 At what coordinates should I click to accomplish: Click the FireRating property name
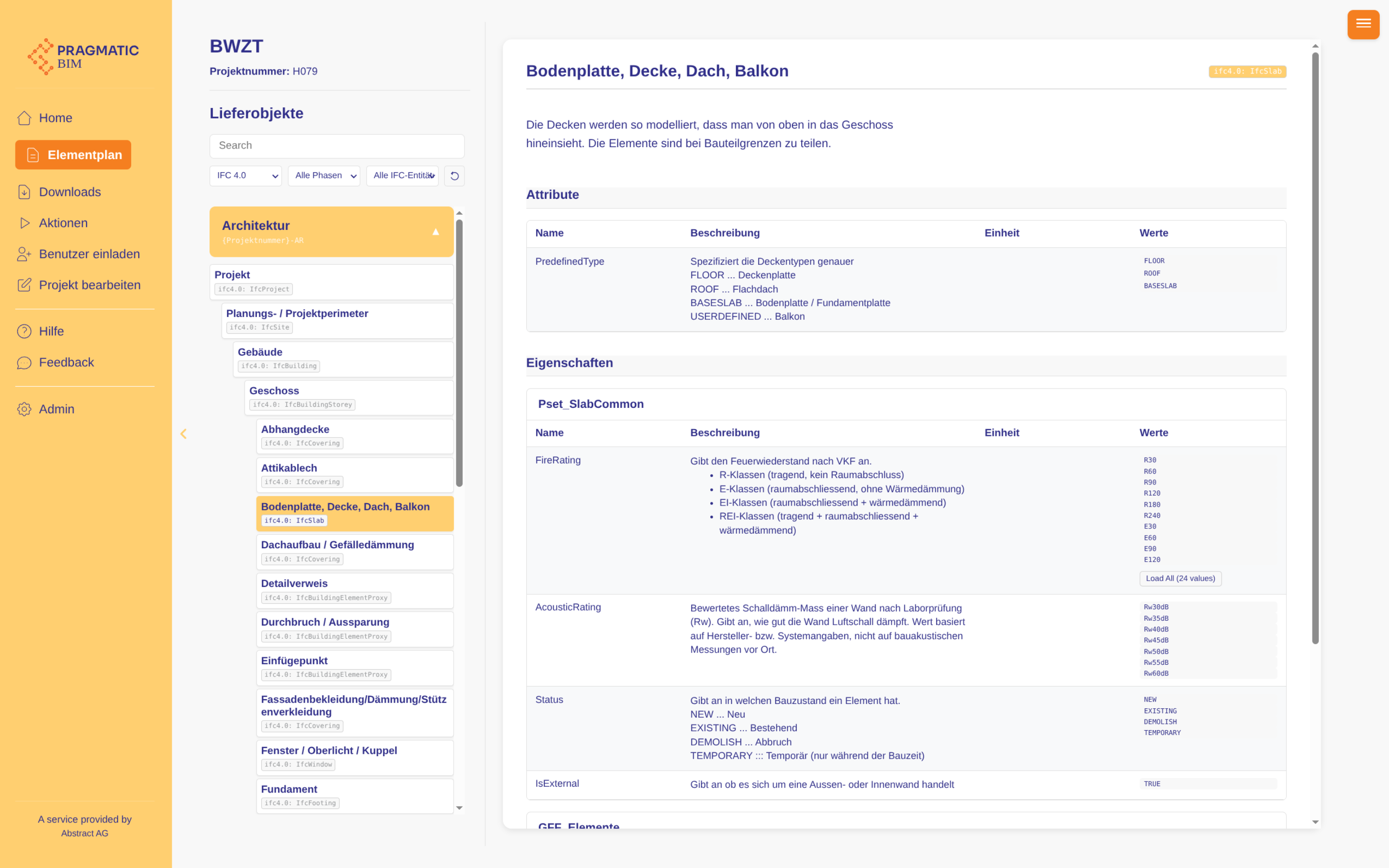point(558,460)
